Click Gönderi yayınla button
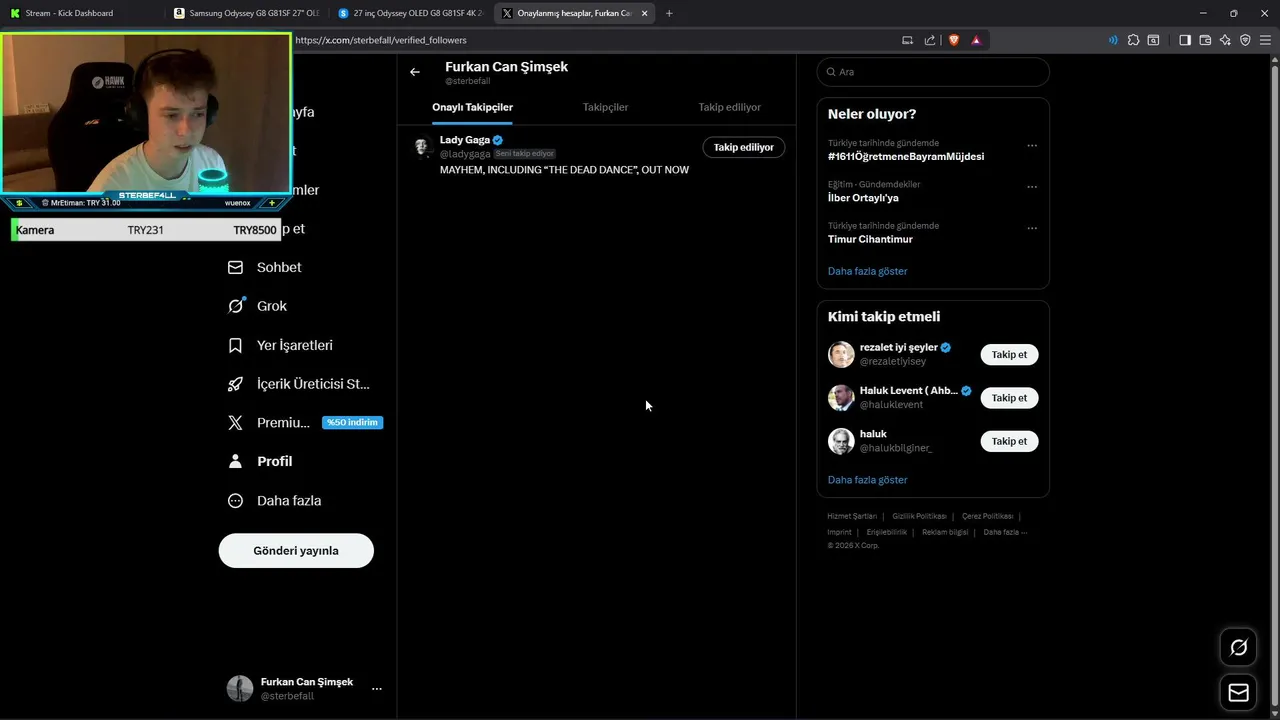1280x720 pixels. click(x=296, y=551)
